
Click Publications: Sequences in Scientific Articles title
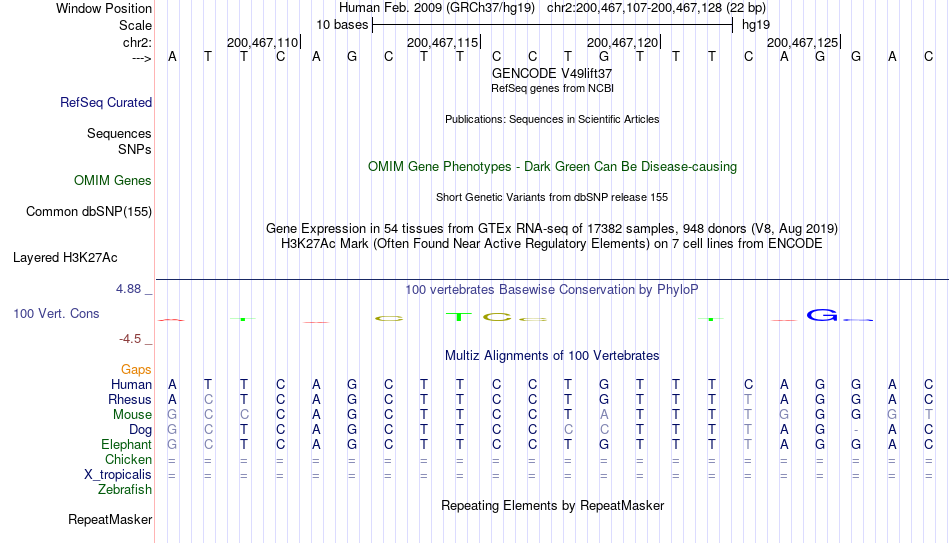552,119
